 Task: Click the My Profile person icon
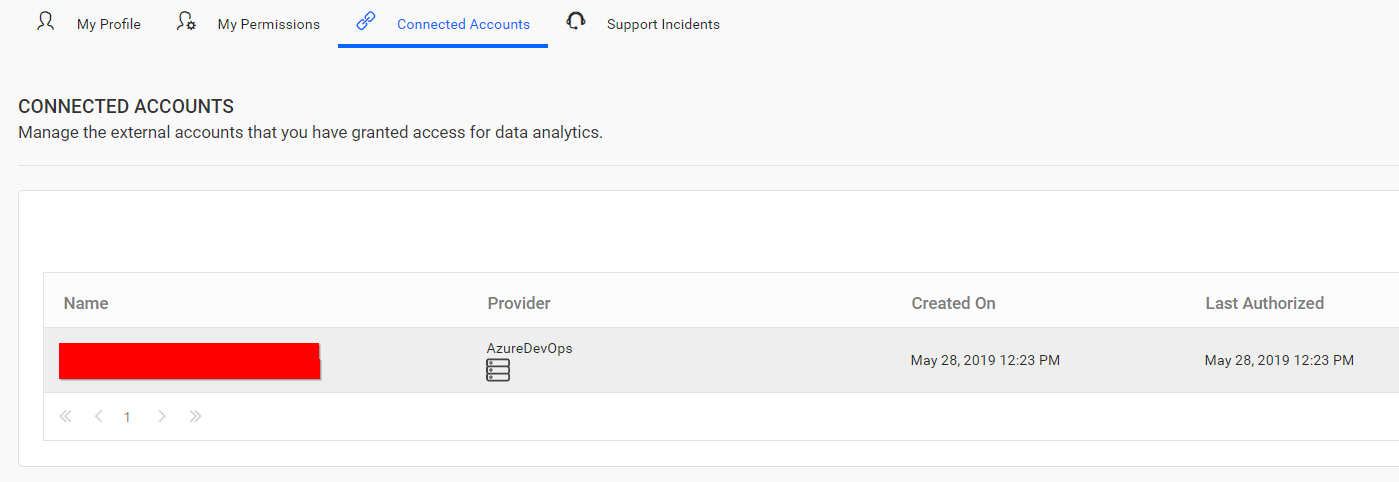click(x=45, y=21)
